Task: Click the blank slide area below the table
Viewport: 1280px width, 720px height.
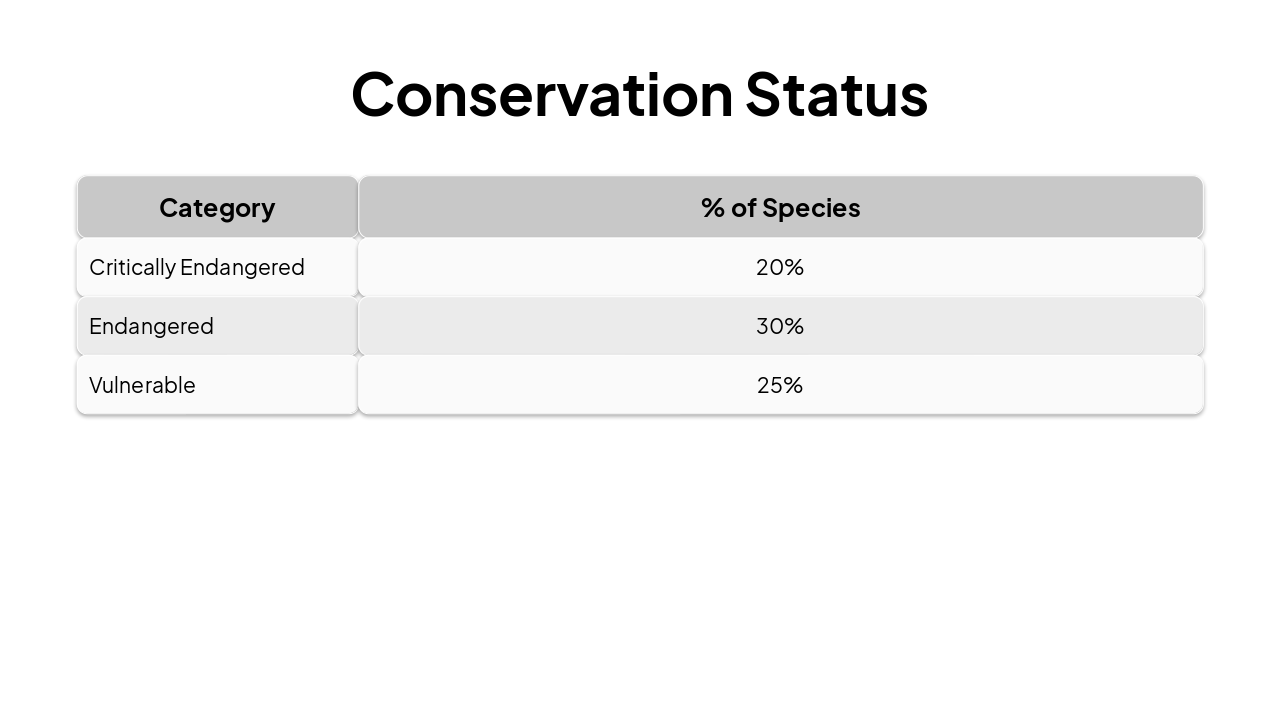Action: click(x=640, y=560)
